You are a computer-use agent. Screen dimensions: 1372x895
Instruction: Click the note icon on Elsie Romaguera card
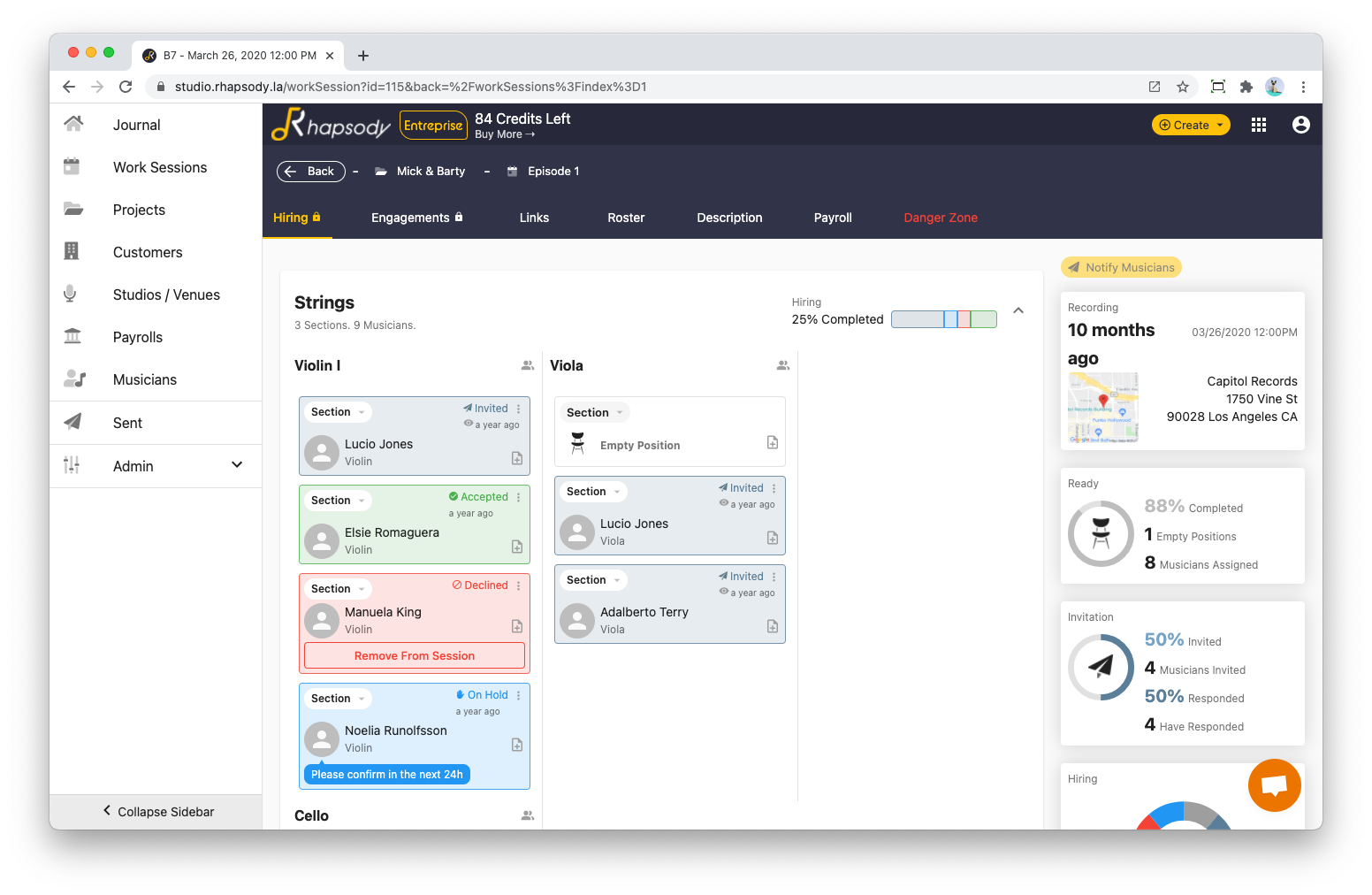[x=517, y=547]
